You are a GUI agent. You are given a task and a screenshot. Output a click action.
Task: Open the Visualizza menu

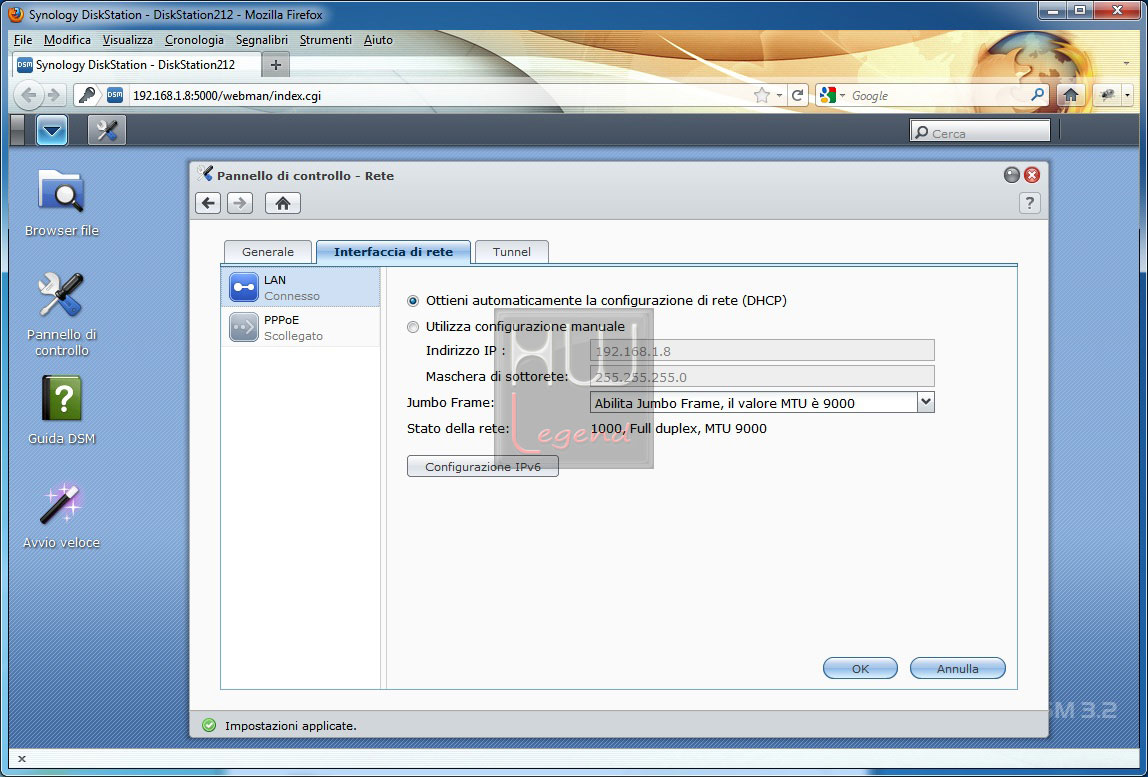(x=128, y=40)
